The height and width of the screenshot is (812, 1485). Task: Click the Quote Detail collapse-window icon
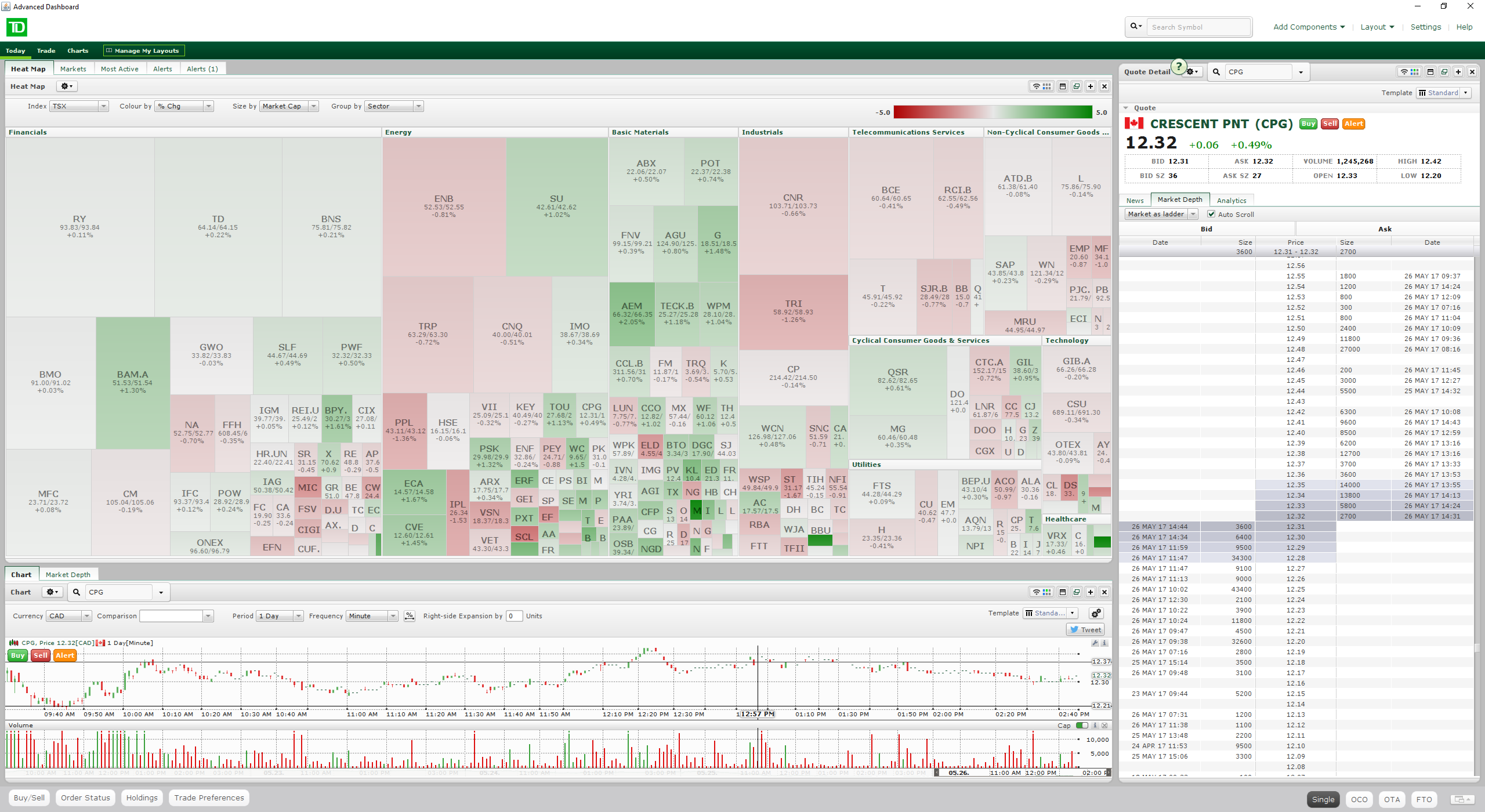point(1430,72)
